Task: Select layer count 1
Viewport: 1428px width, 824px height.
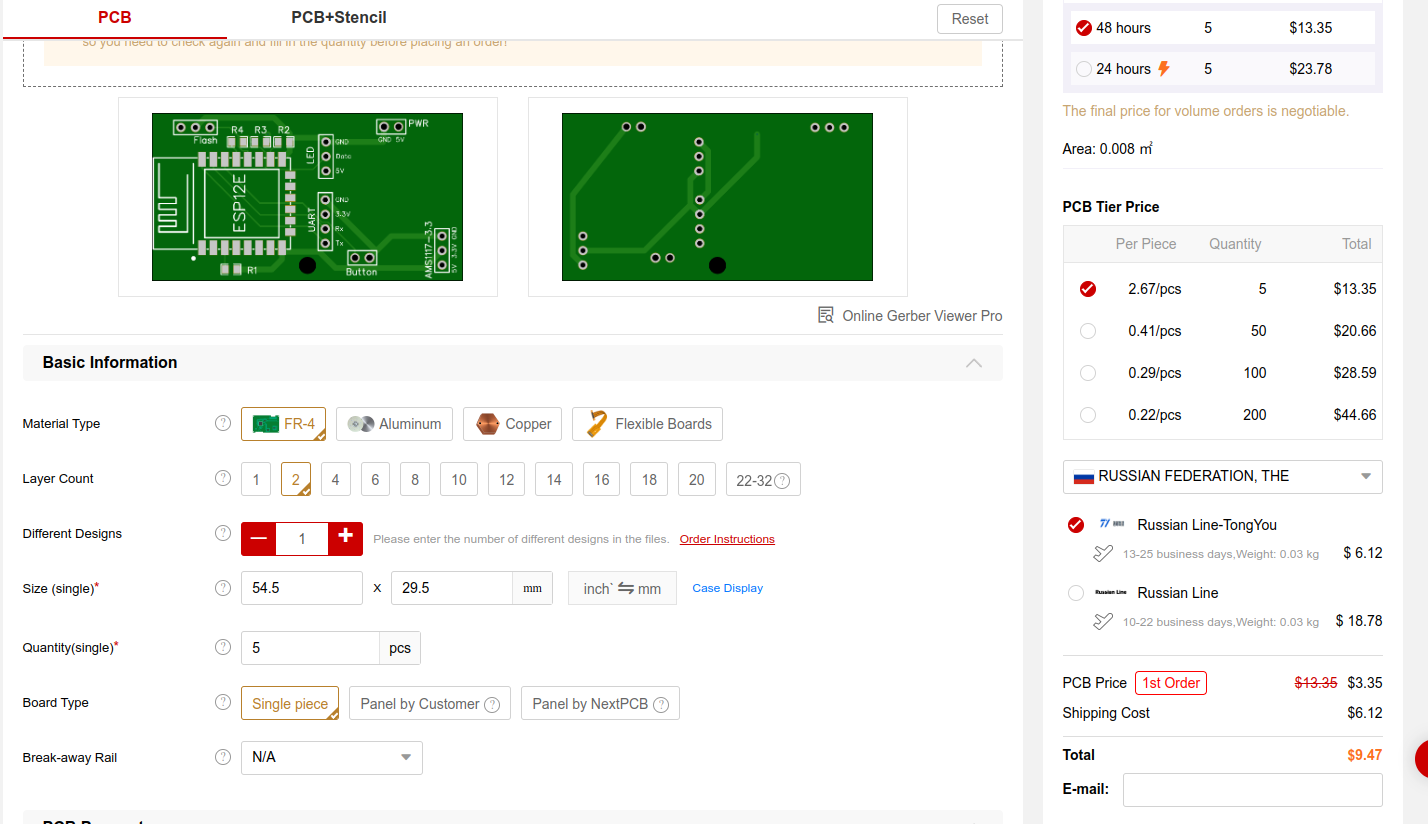Action: 256,479
